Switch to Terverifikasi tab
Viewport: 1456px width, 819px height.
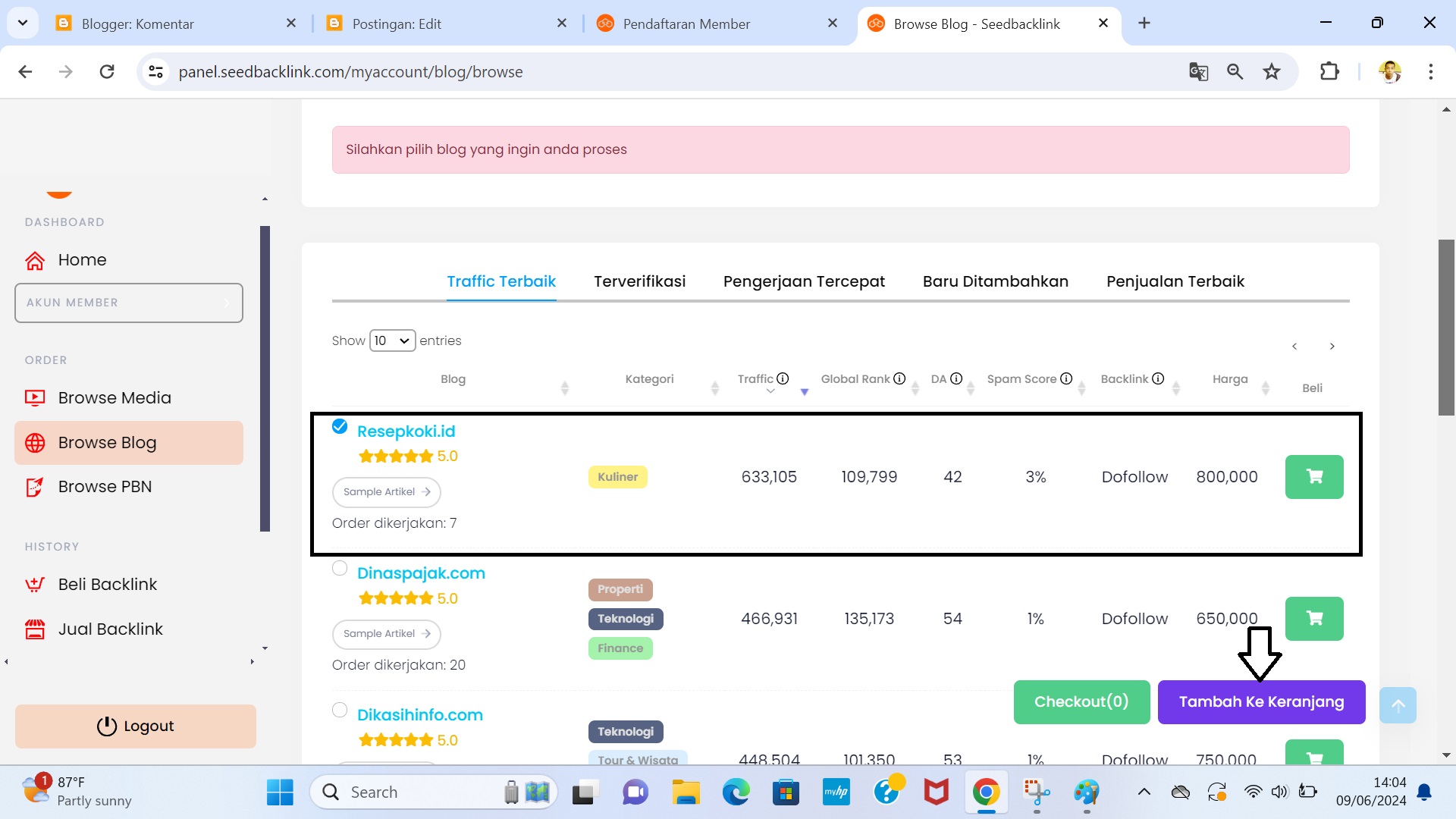639,281
